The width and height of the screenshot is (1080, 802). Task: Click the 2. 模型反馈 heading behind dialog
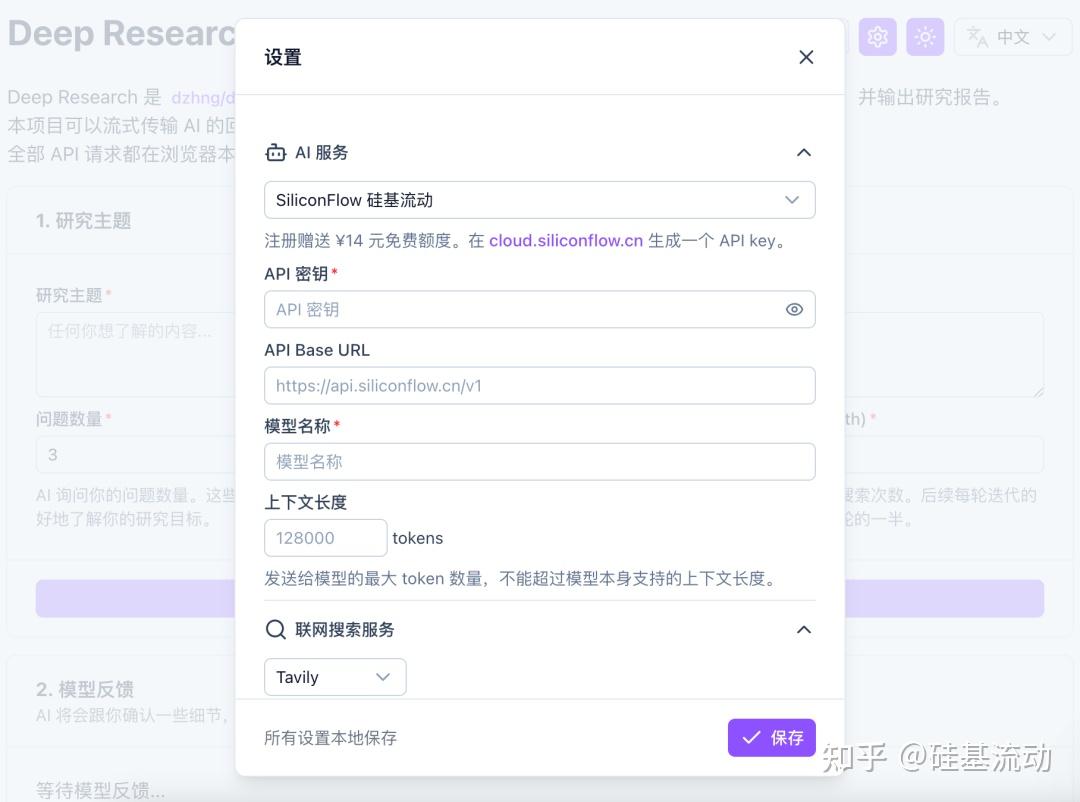click(x=85, y=689)
